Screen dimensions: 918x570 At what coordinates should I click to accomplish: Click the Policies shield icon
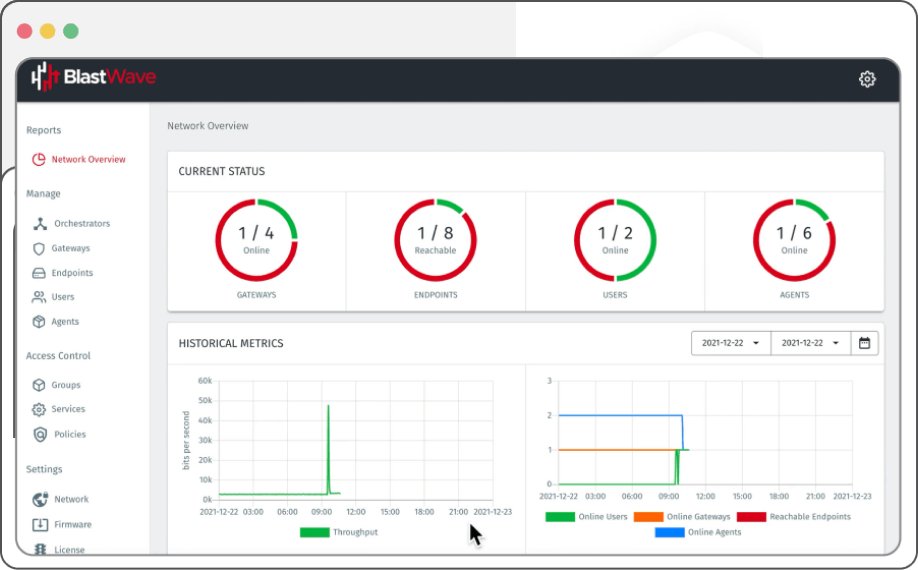(x=40, y=434)
